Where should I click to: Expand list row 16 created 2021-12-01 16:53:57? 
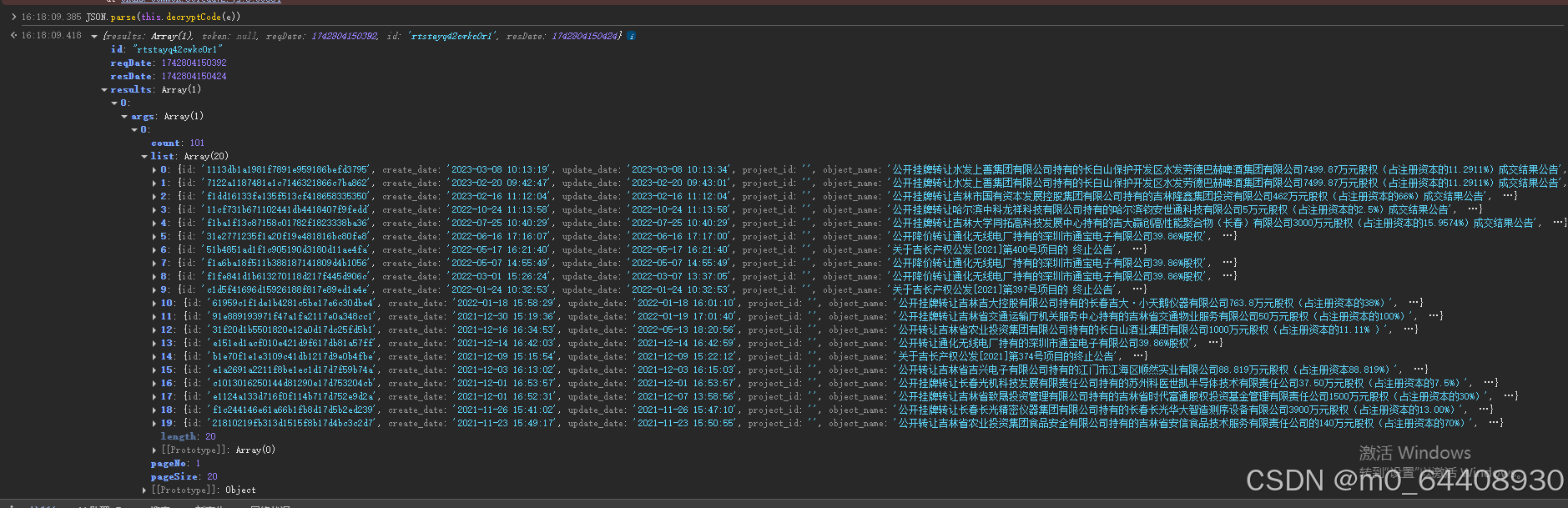click(154, 384)
